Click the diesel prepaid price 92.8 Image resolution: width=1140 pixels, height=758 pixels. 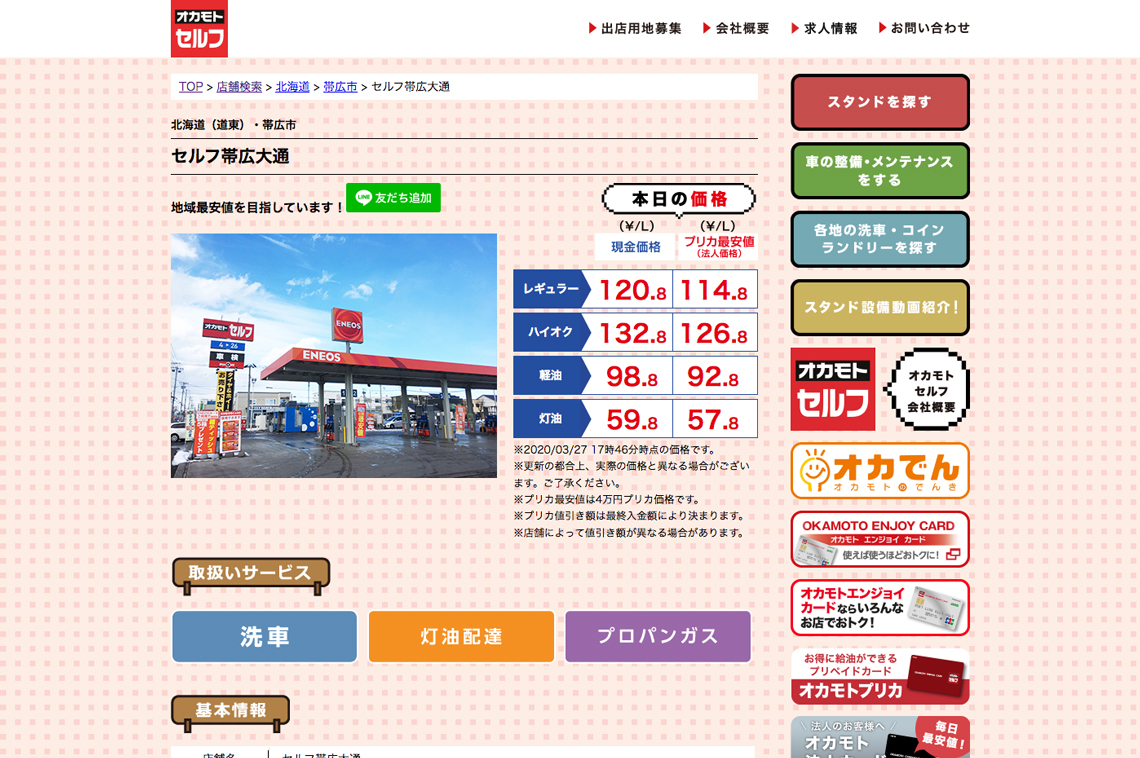point(714,376)
